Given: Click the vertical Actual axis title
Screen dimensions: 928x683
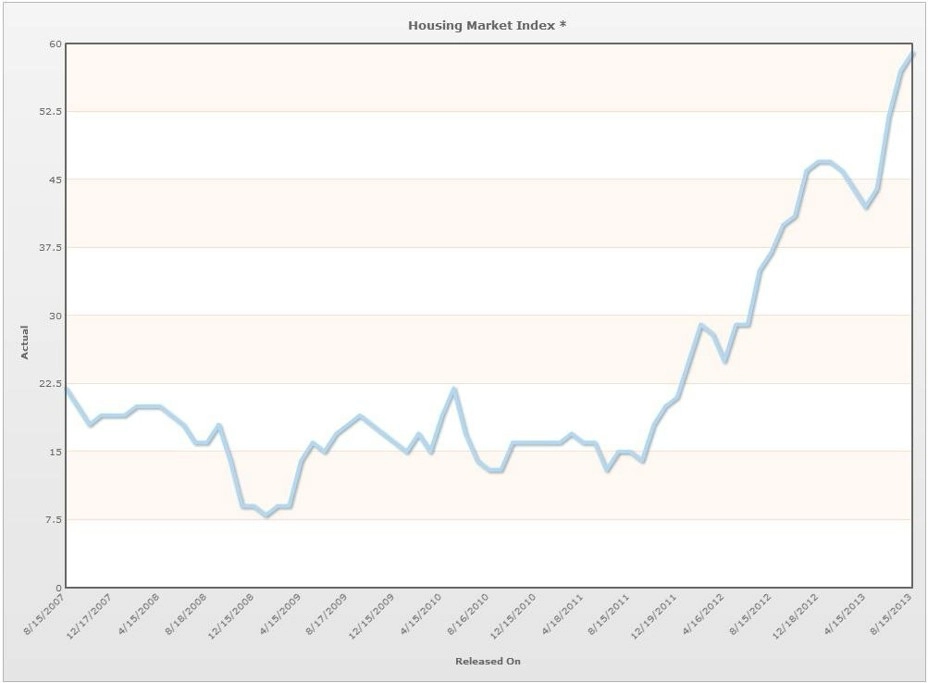Looking at the screenshot, I should pos(24,342).
